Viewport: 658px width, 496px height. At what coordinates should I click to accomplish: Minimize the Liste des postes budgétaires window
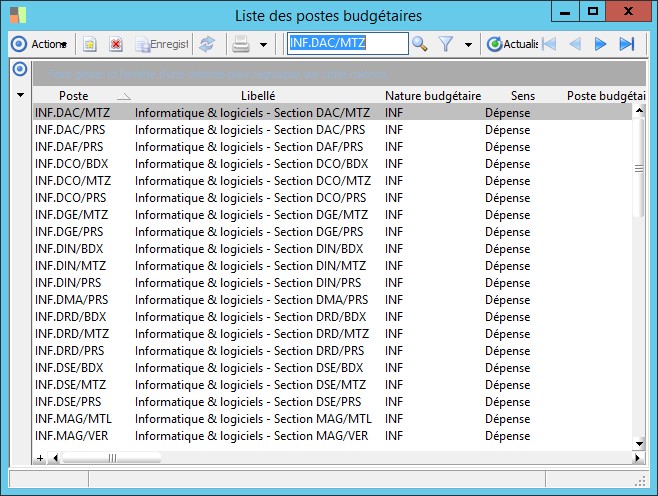(565, 11)
